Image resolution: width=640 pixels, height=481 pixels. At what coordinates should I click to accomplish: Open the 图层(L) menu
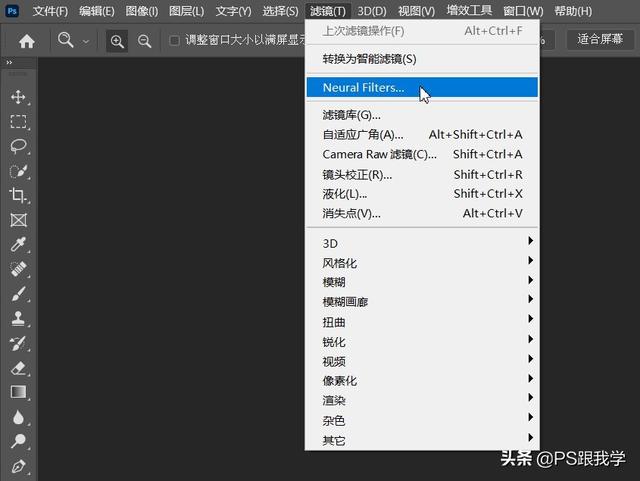pos(187,11)
